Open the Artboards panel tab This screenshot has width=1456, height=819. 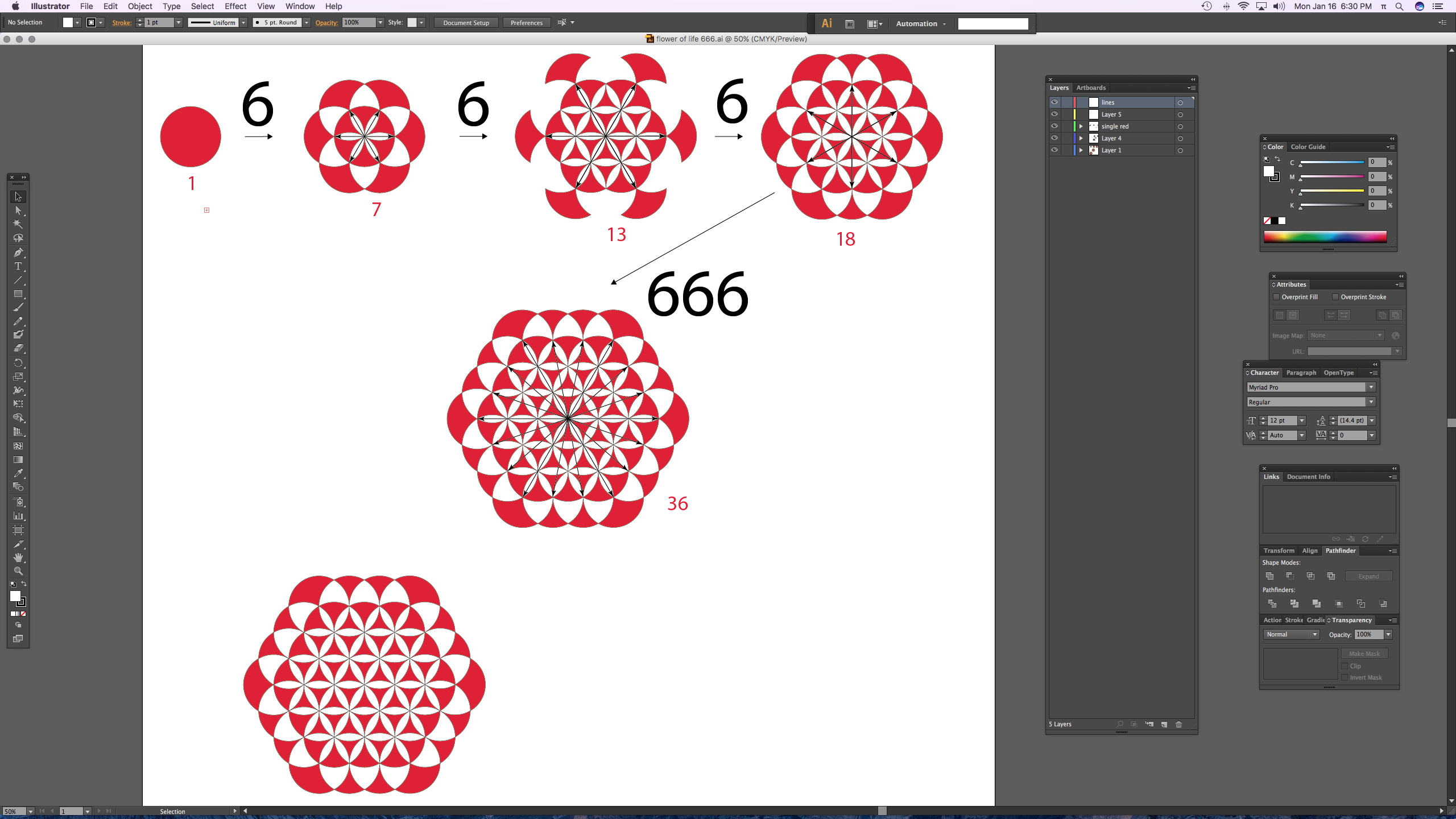[1091, 88]
